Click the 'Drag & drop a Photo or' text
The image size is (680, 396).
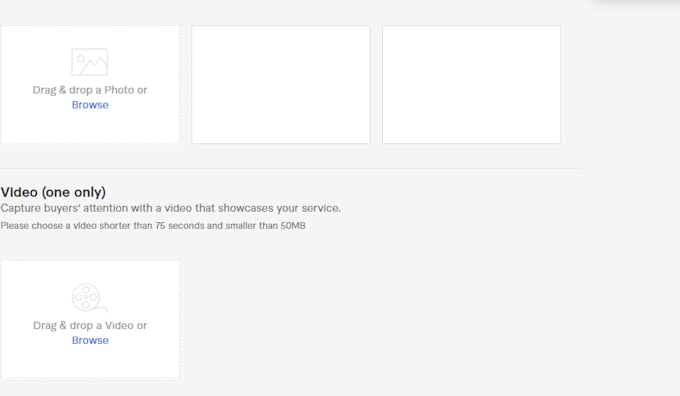pyautogui.click(x=90, y=90)
